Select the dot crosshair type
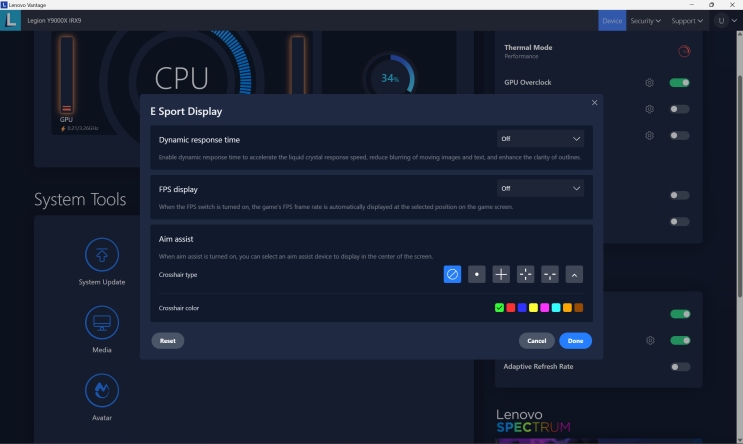Screen dimensions: 743x444 tap(477, 274)
